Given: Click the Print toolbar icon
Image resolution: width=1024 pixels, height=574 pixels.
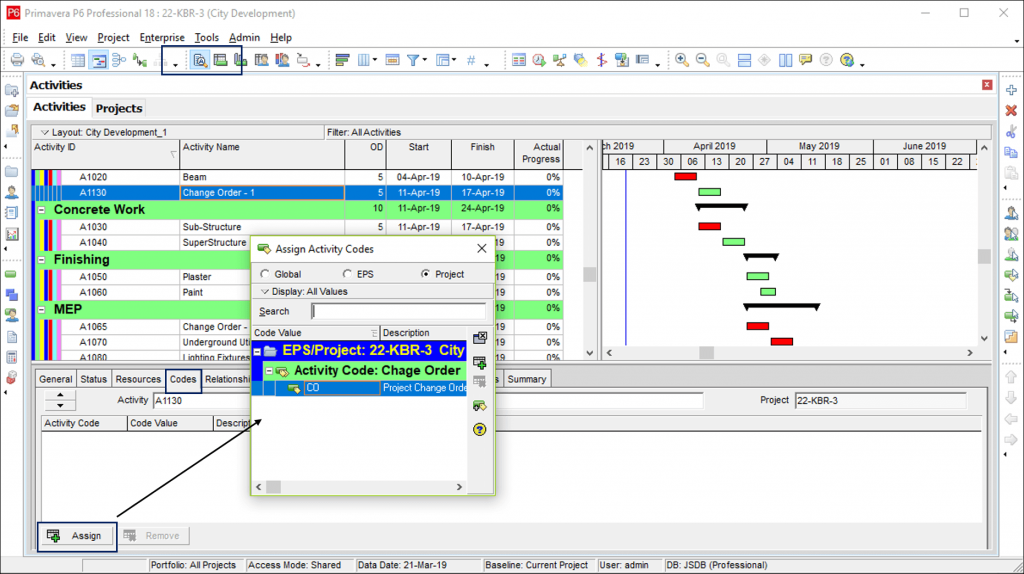Looking at the screenshot, I should point(17,60).
